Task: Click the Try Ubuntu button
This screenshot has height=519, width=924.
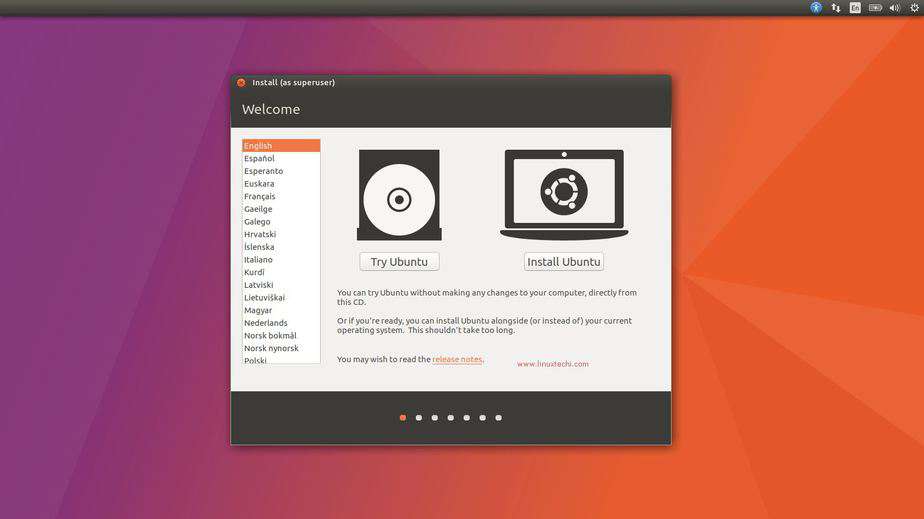Action: (399, 262)
